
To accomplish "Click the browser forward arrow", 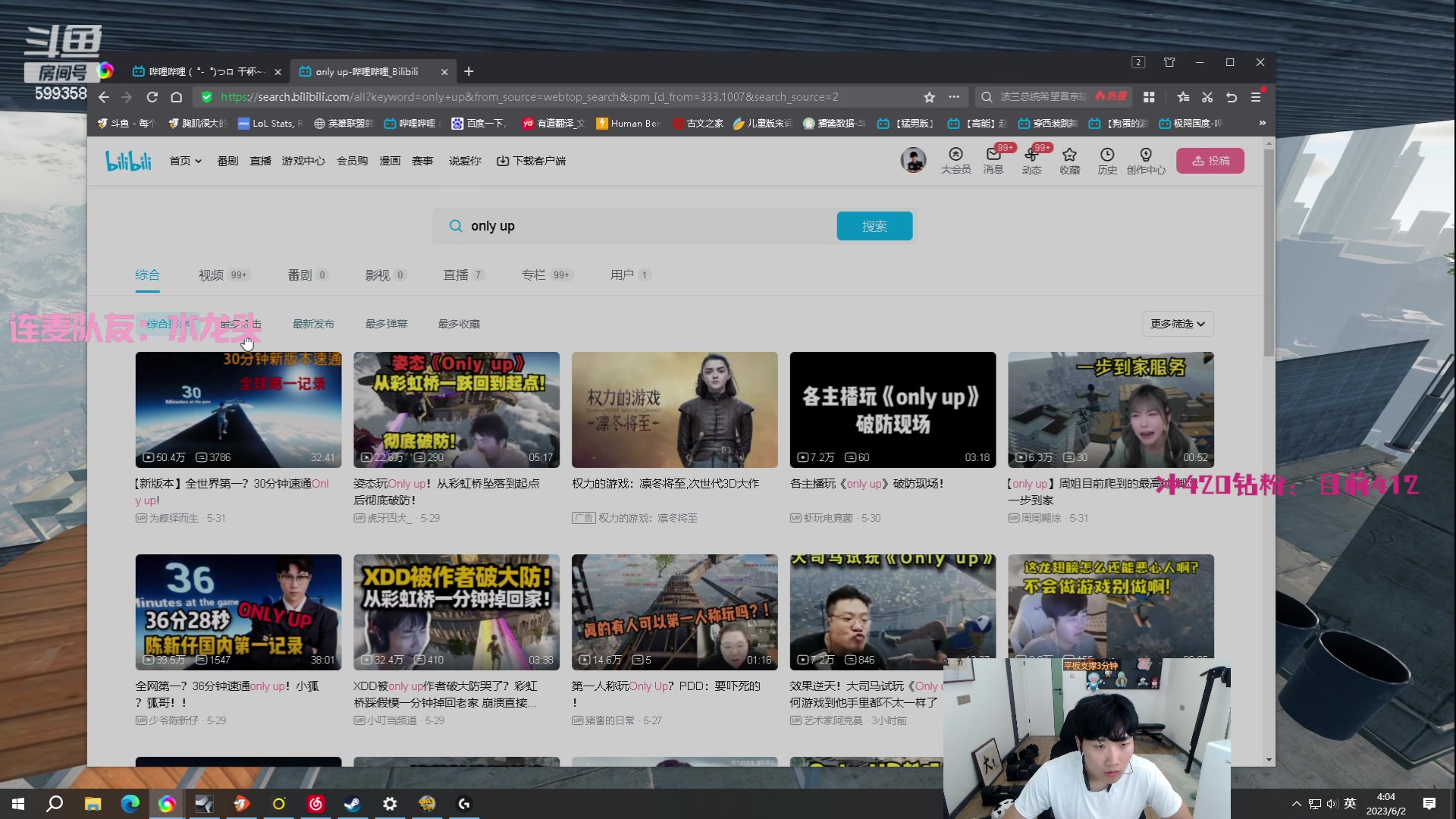I will pos(127,97).
